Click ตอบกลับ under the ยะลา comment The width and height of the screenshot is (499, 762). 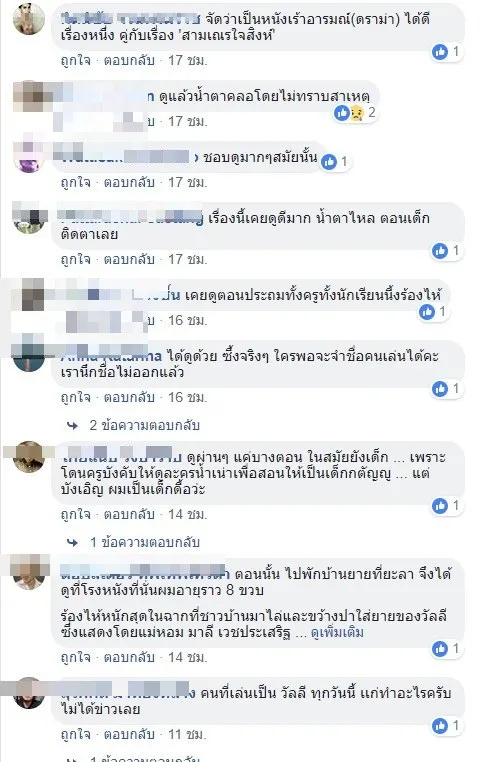pos(129,658)
